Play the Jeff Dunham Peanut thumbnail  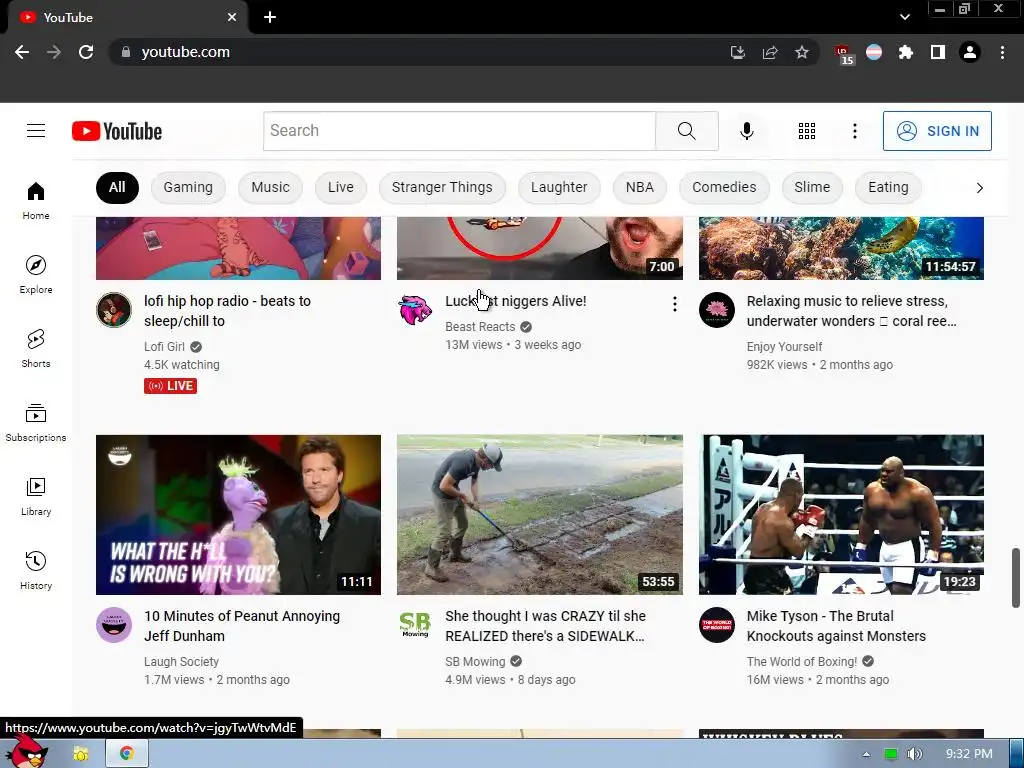238,515
